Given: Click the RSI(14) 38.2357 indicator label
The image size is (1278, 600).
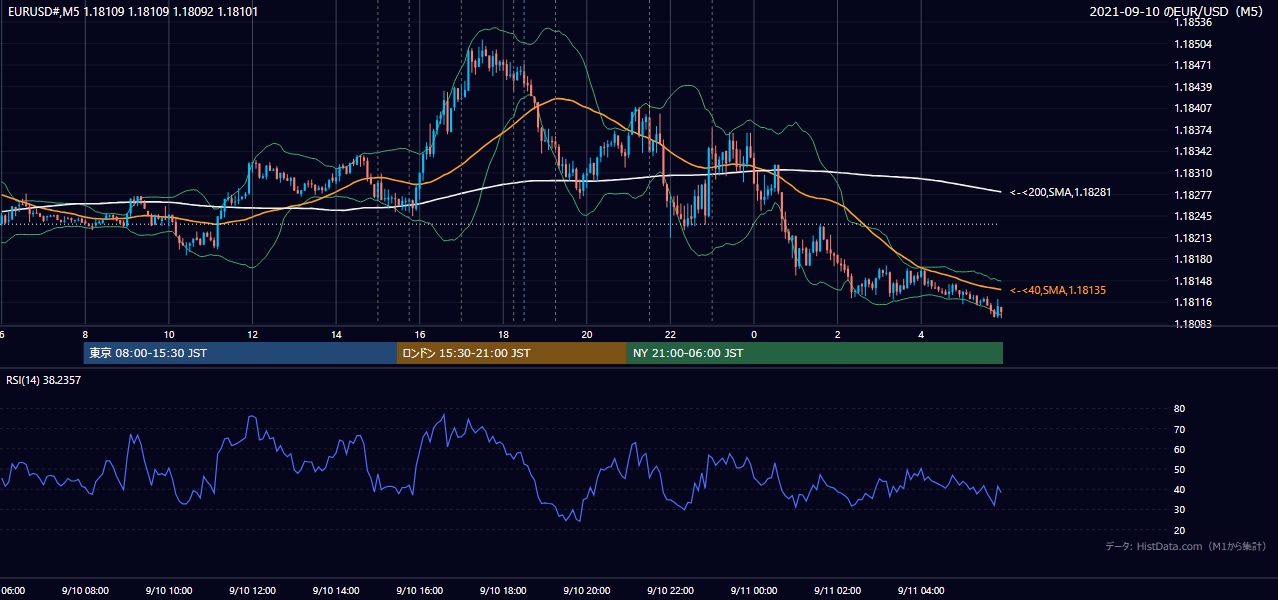Looking at the screenshot, I should click(x=44, y=380).
